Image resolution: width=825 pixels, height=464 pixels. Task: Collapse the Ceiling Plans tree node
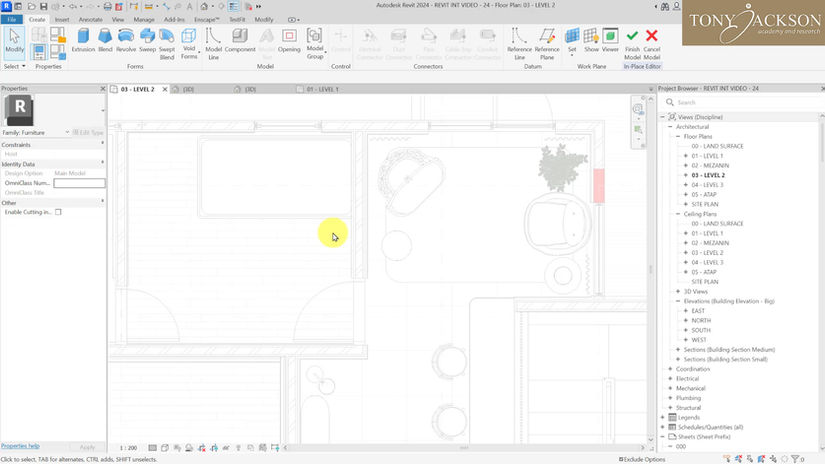(678, 214)
